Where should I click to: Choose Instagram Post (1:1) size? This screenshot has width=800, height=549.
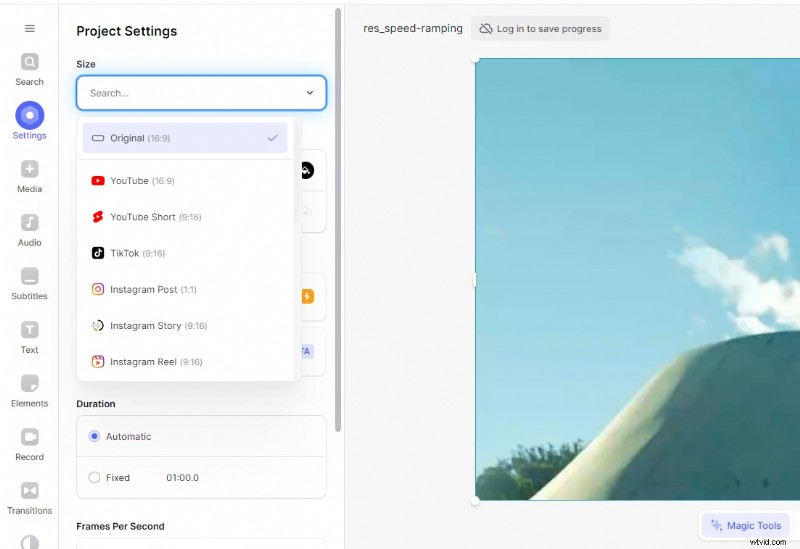click(x=185, y=289)
